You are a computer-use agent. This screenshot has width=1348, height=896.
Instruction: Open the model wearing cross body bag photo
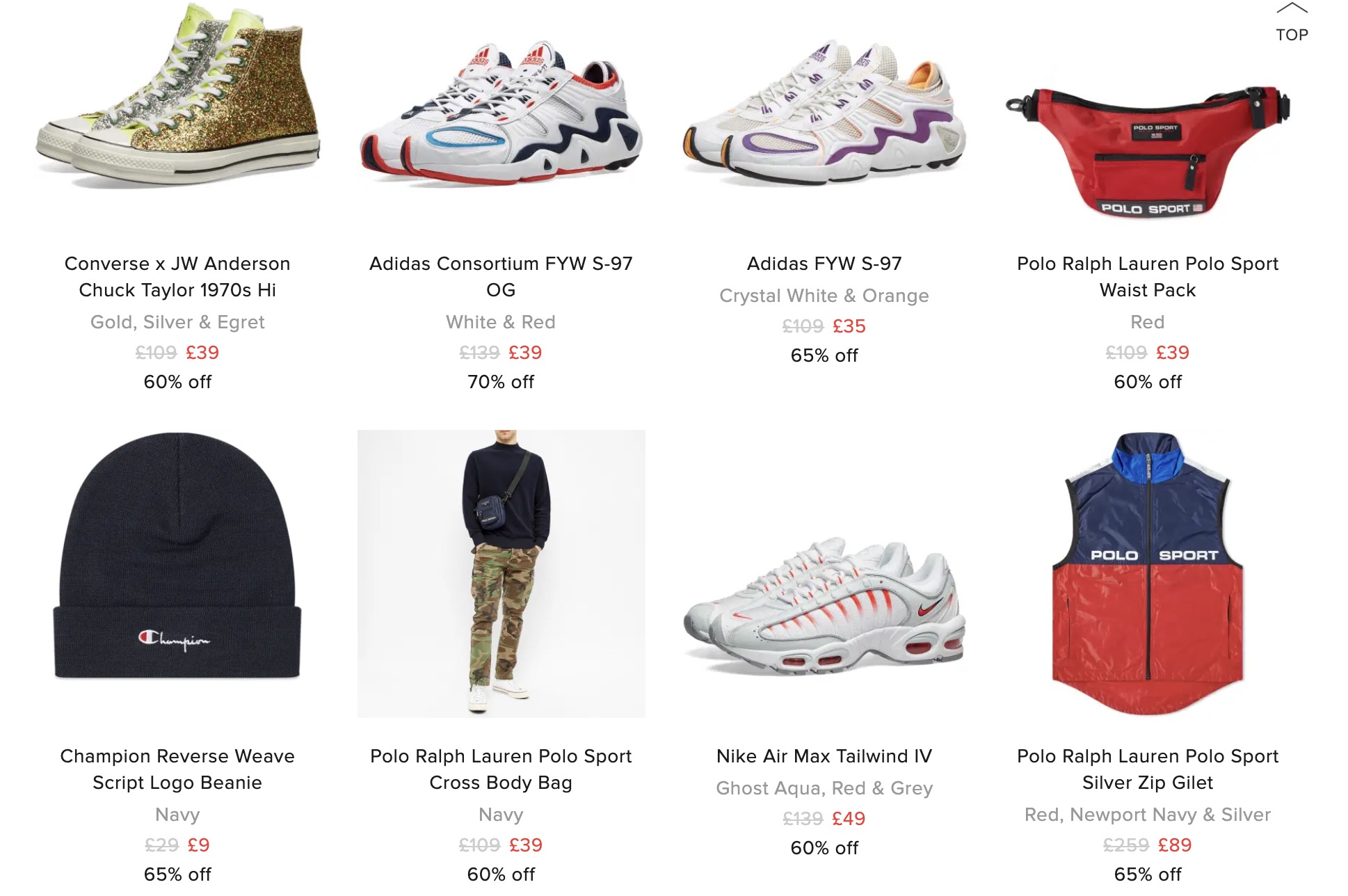click(x=501, y=573)
